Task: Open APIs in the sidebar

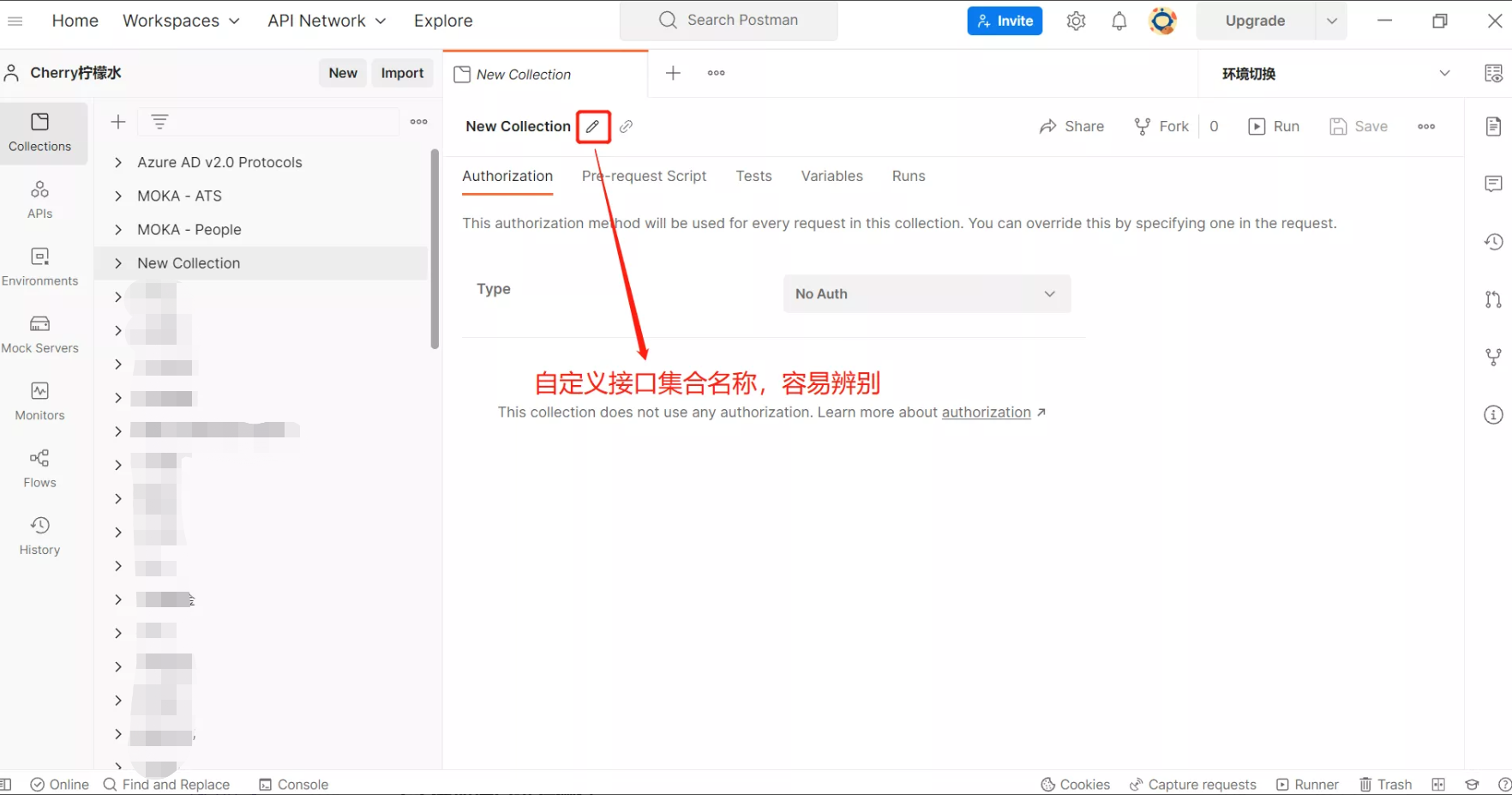Action: [39, 200]
